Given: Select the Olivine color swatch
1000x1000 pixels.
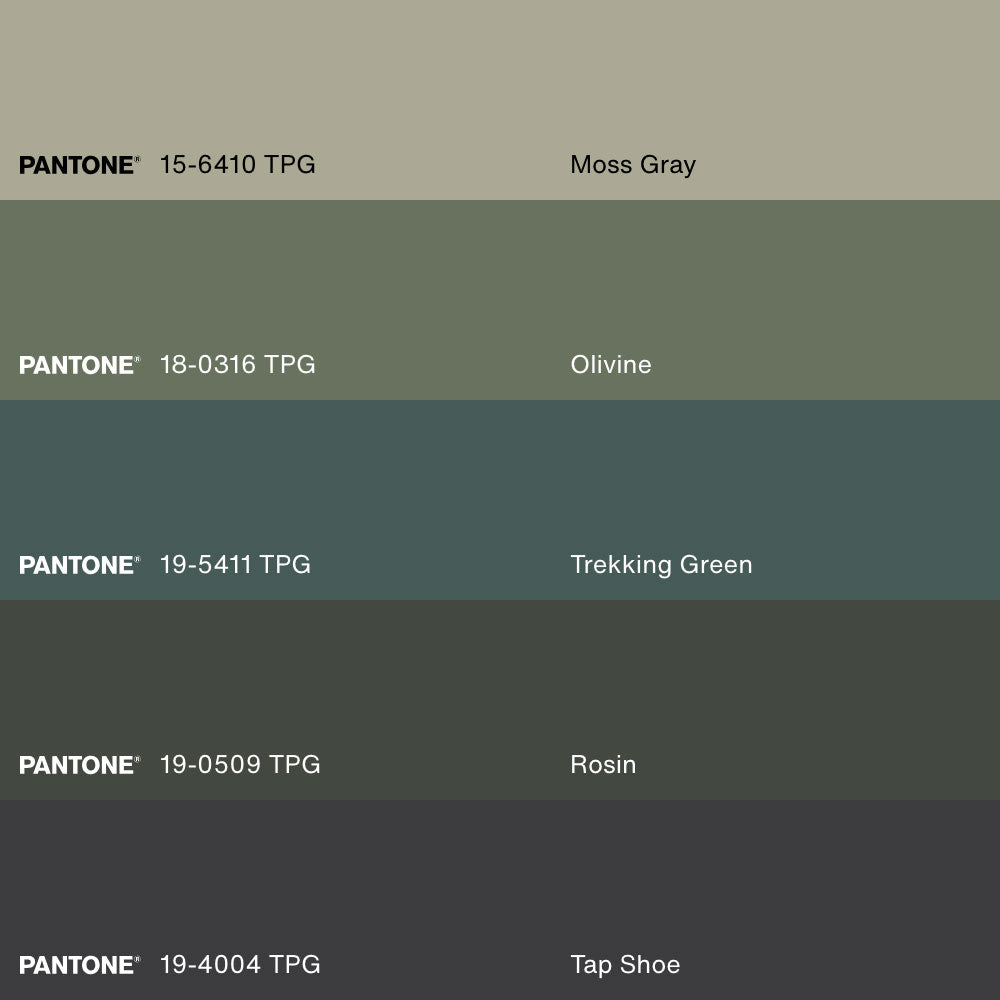Looking at the screenshot, I should pyautogui.click(x=500, y=280).
